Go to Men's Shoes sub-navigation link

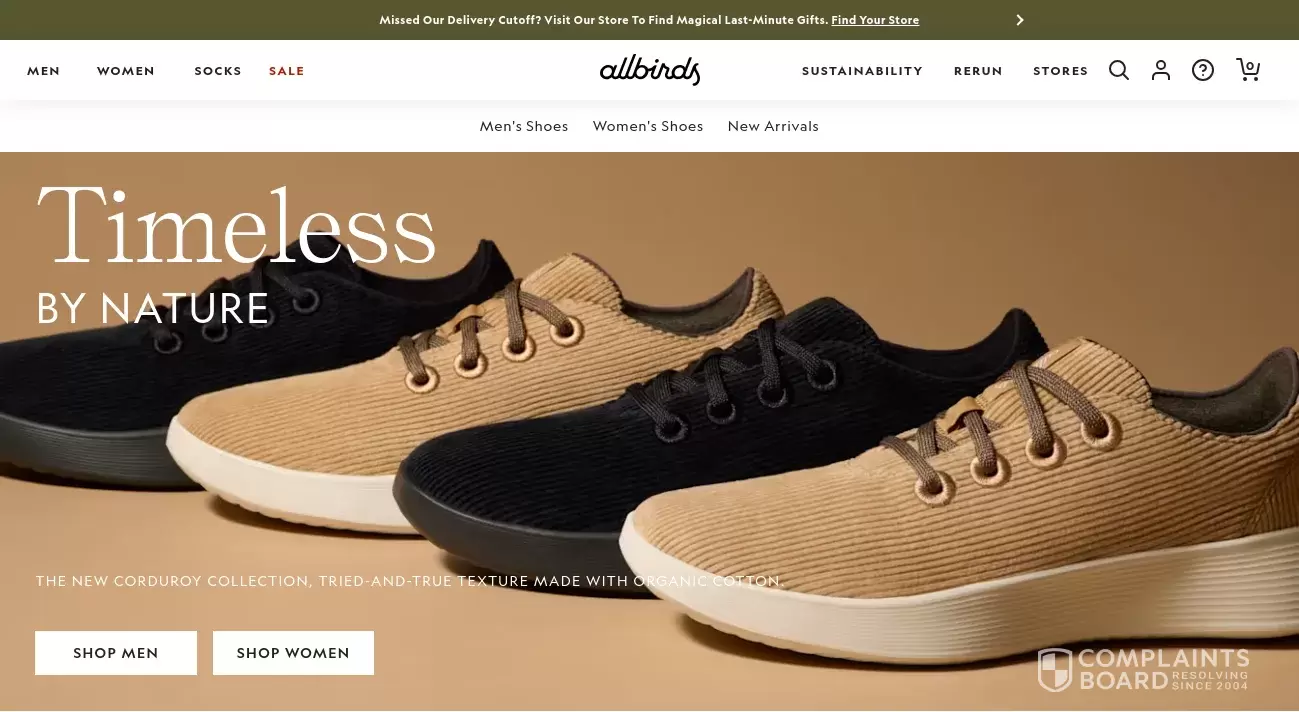click(524, 126)
